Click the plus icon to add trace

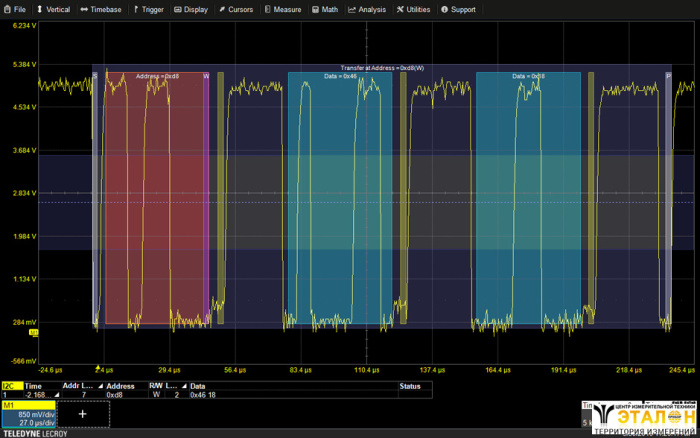82,413
